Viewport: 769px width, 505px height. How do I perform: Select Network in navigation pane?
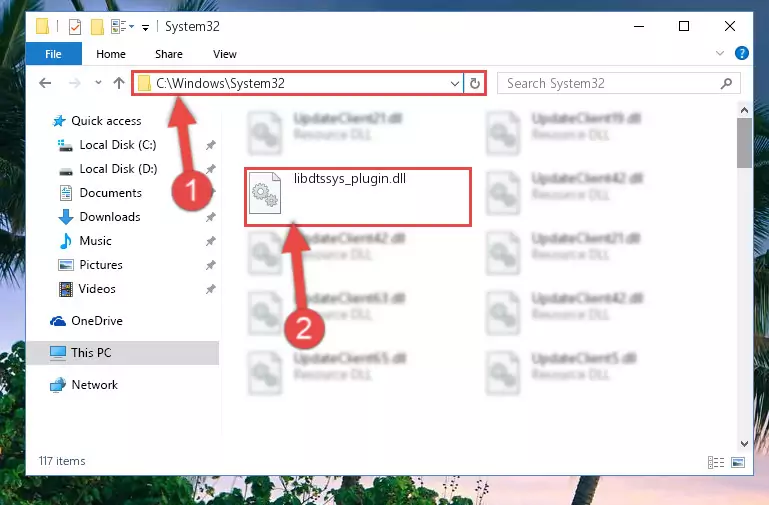(x=94, y=385)
